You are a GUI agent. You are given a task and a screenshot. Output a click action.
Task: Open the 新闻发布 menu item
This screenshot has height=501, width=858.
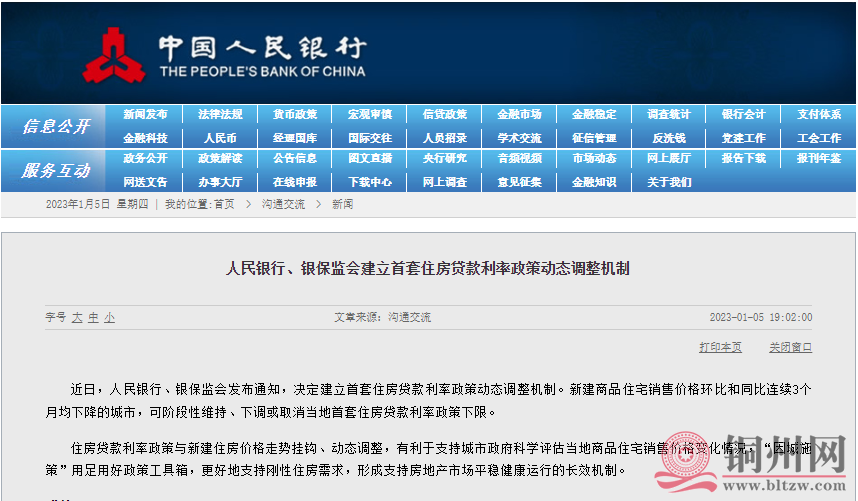[x=145, y=115]
